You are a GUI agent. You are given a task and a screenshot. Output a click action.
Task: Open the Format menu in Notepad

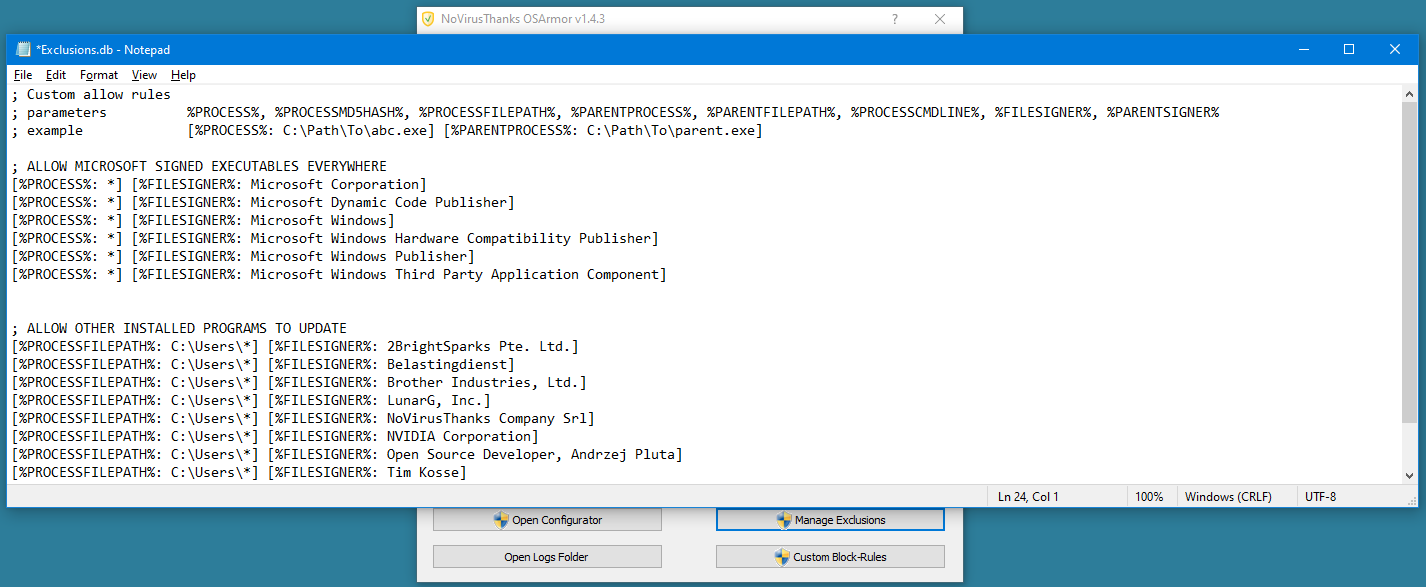[x=99, y=75]
